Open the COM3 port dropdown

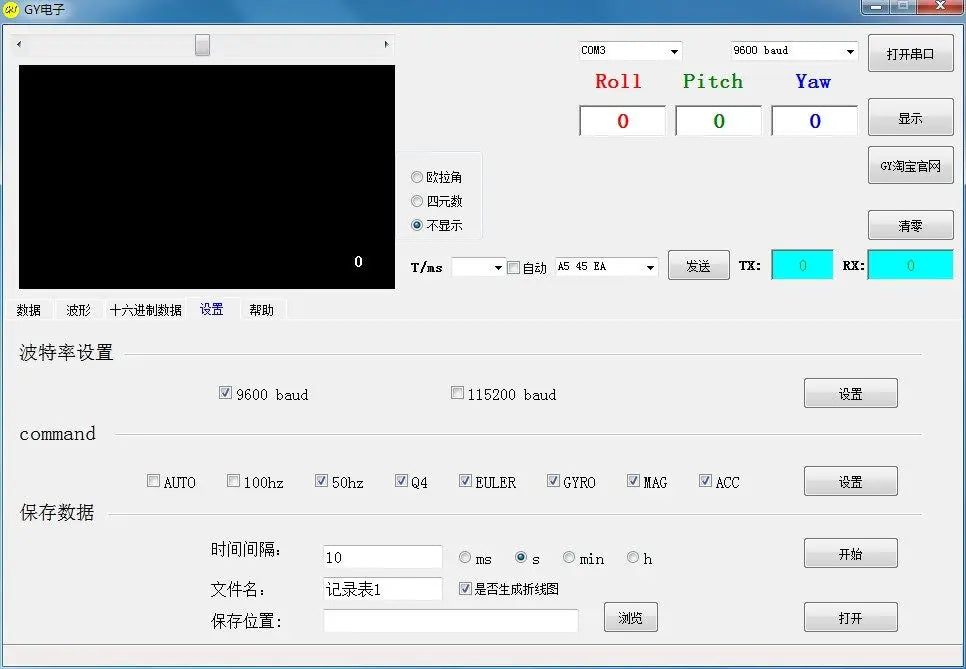point(630,51)
